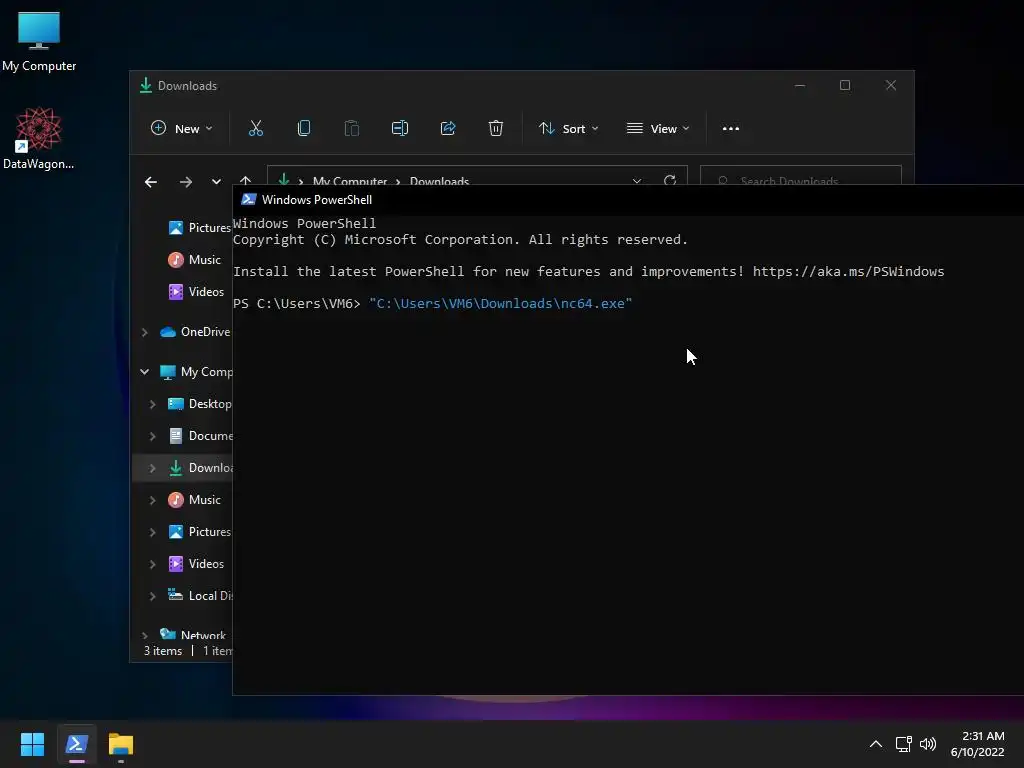Click the File Explorer taskbar icon
The height and width of the screenshot is (768, 1024).
121,744
